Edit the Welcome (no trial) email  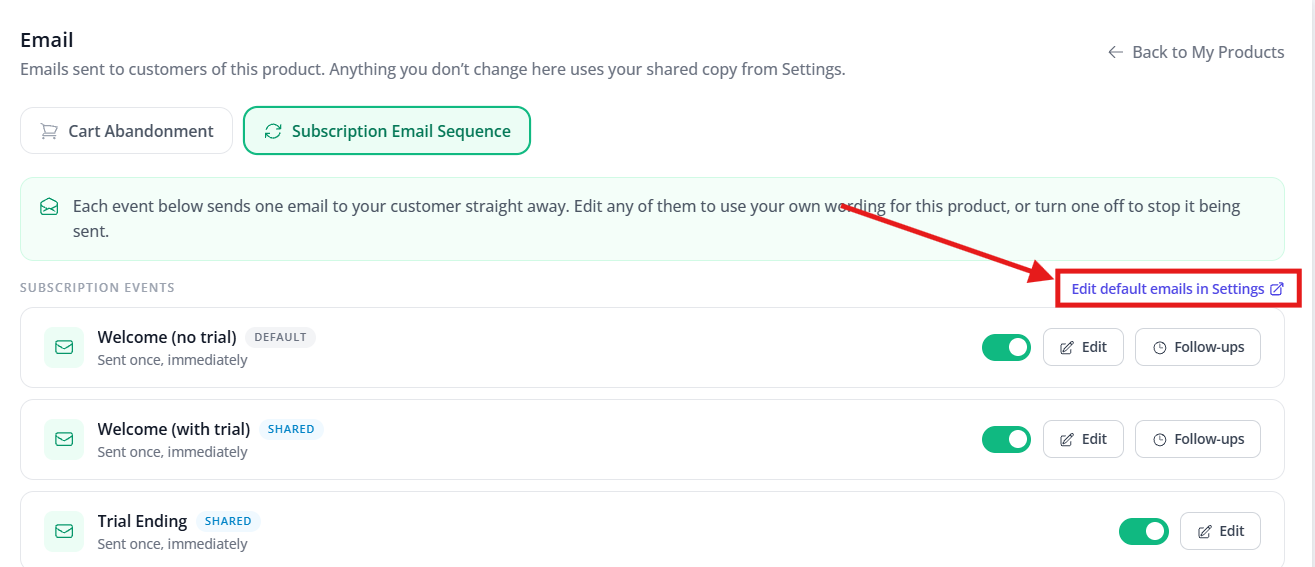click(1083, 347)
